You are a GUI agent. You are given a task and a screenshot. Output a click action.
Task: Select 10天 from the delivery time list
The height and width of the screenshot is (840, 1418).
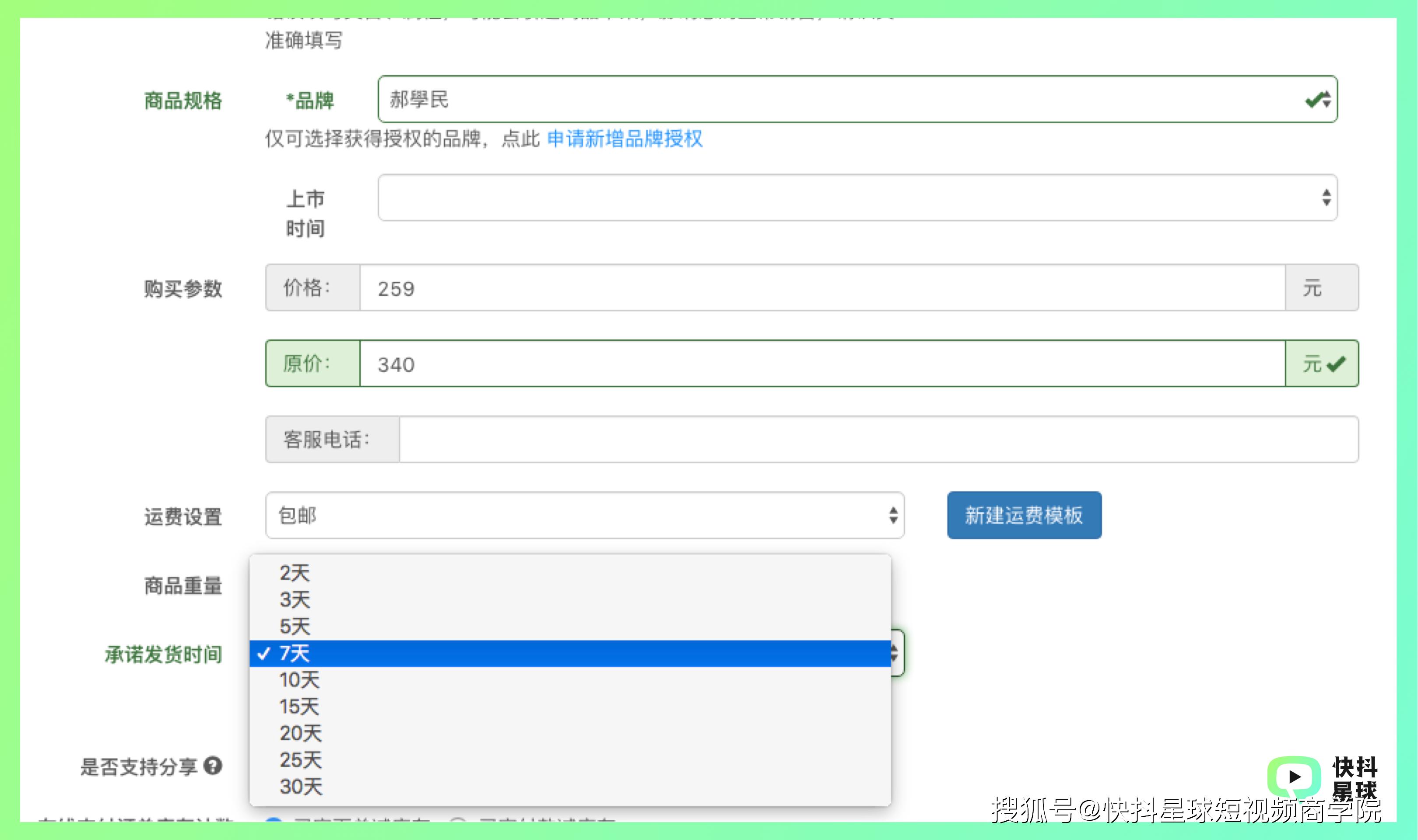[298, 680]
